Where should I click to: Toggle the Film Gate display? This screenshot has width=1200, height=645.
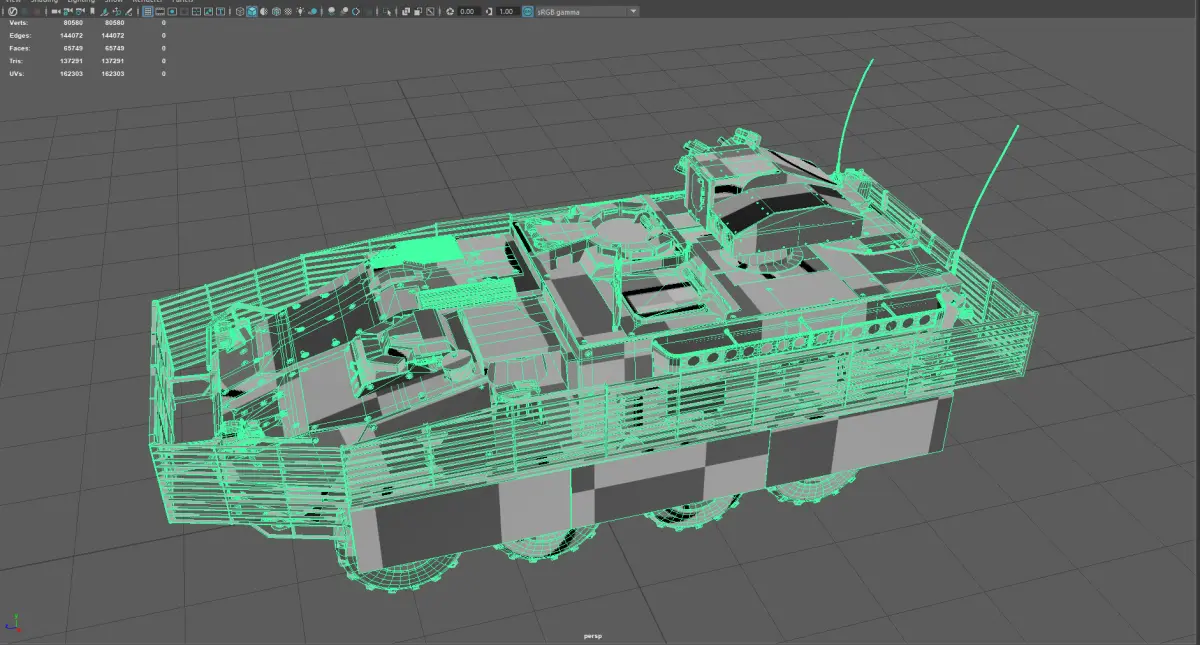(160, 11)
